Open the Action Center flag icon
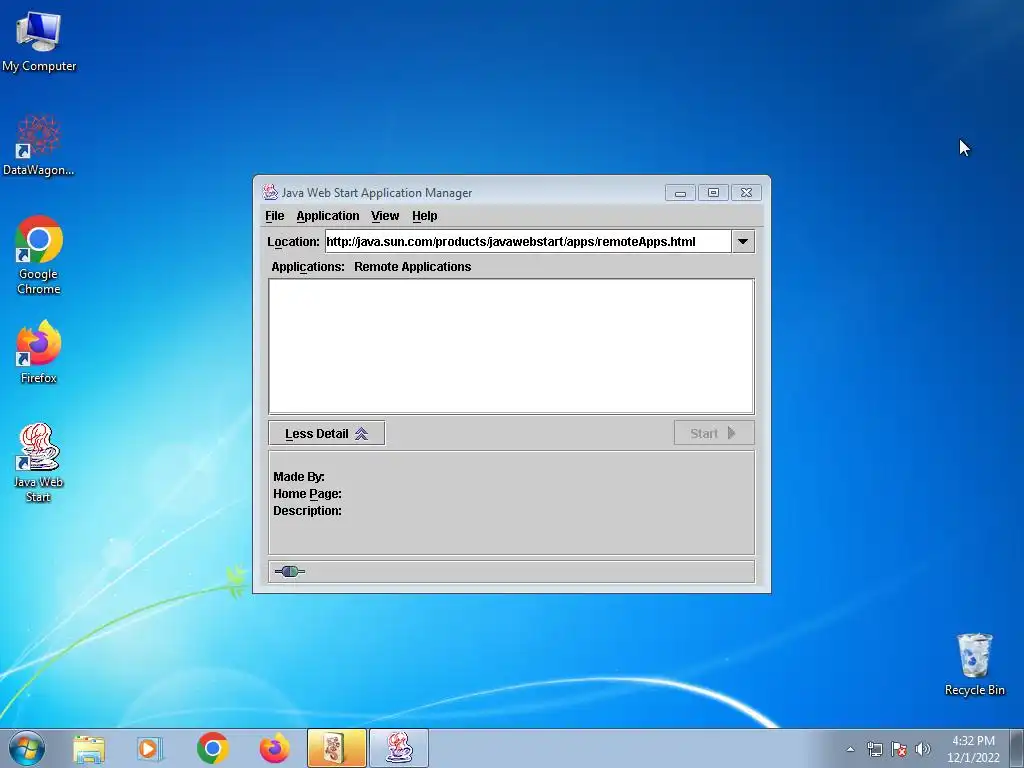The image size is (1024, 768). [x=899, y=749]
